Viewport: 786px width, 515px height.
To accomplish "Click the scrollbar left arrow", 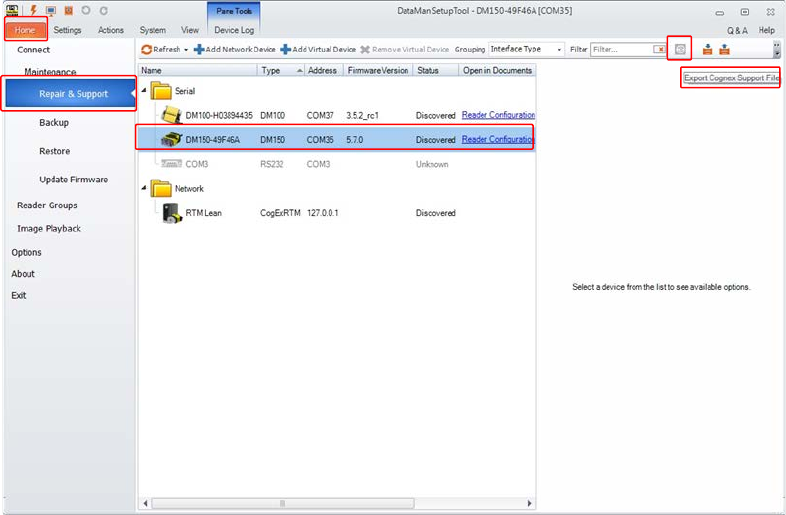I will (145, 503).
